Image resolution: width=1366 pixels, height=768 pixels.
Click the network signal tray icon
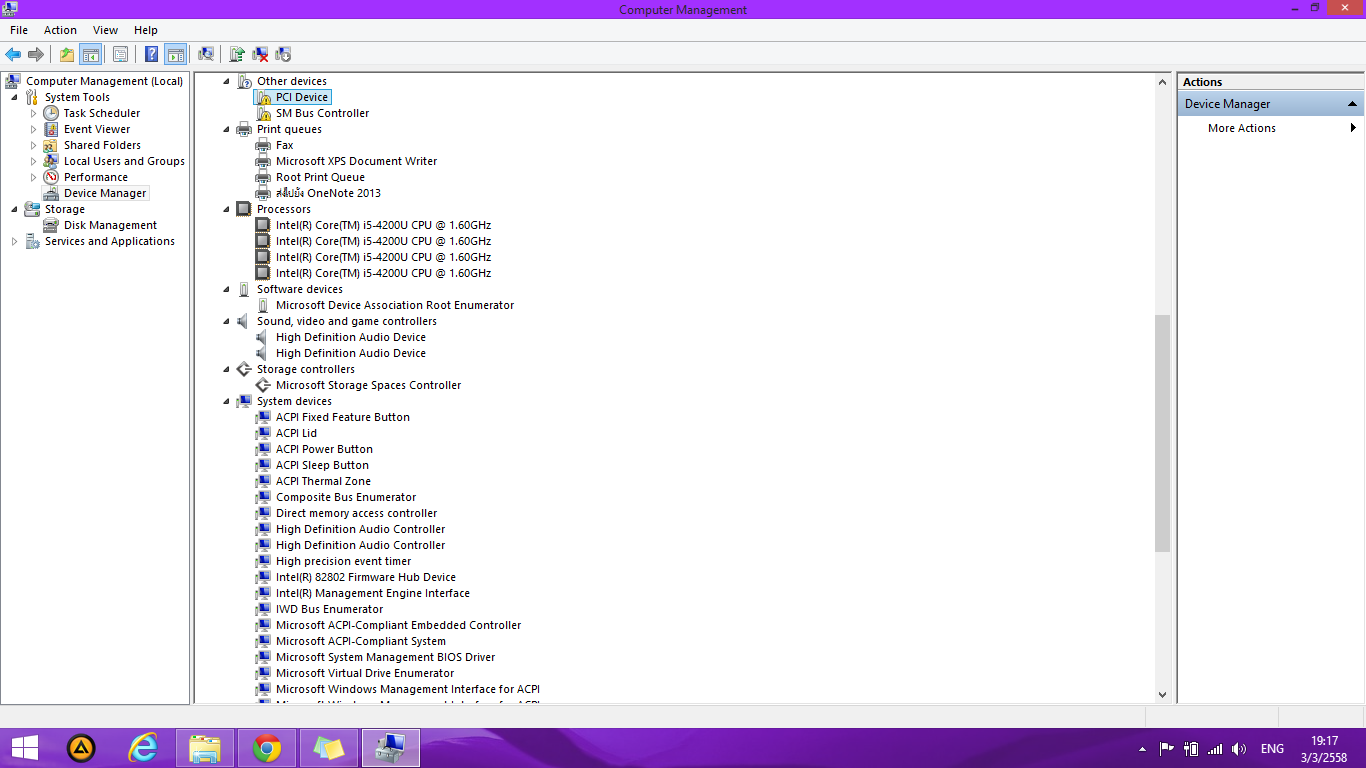(x=1215, y=748)
